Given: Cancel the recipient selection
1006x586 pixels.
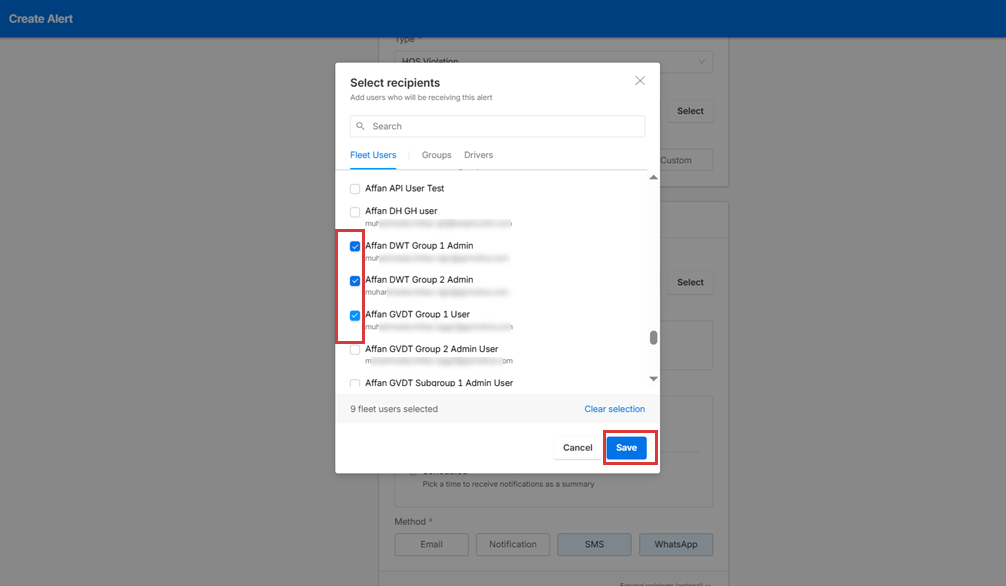Looking at the screenshot, I should point(577,448).
